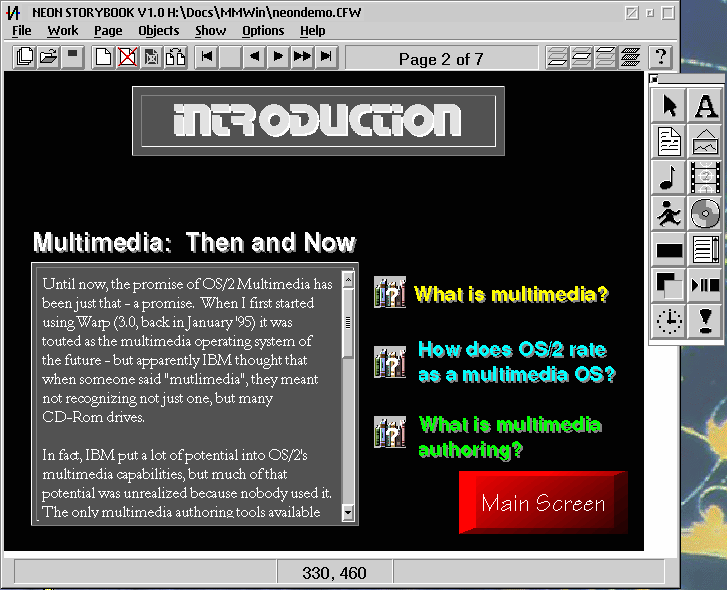Click layer icon with bottom sheet highlighted
Viewport: 727px width, 590px height.
557,57
